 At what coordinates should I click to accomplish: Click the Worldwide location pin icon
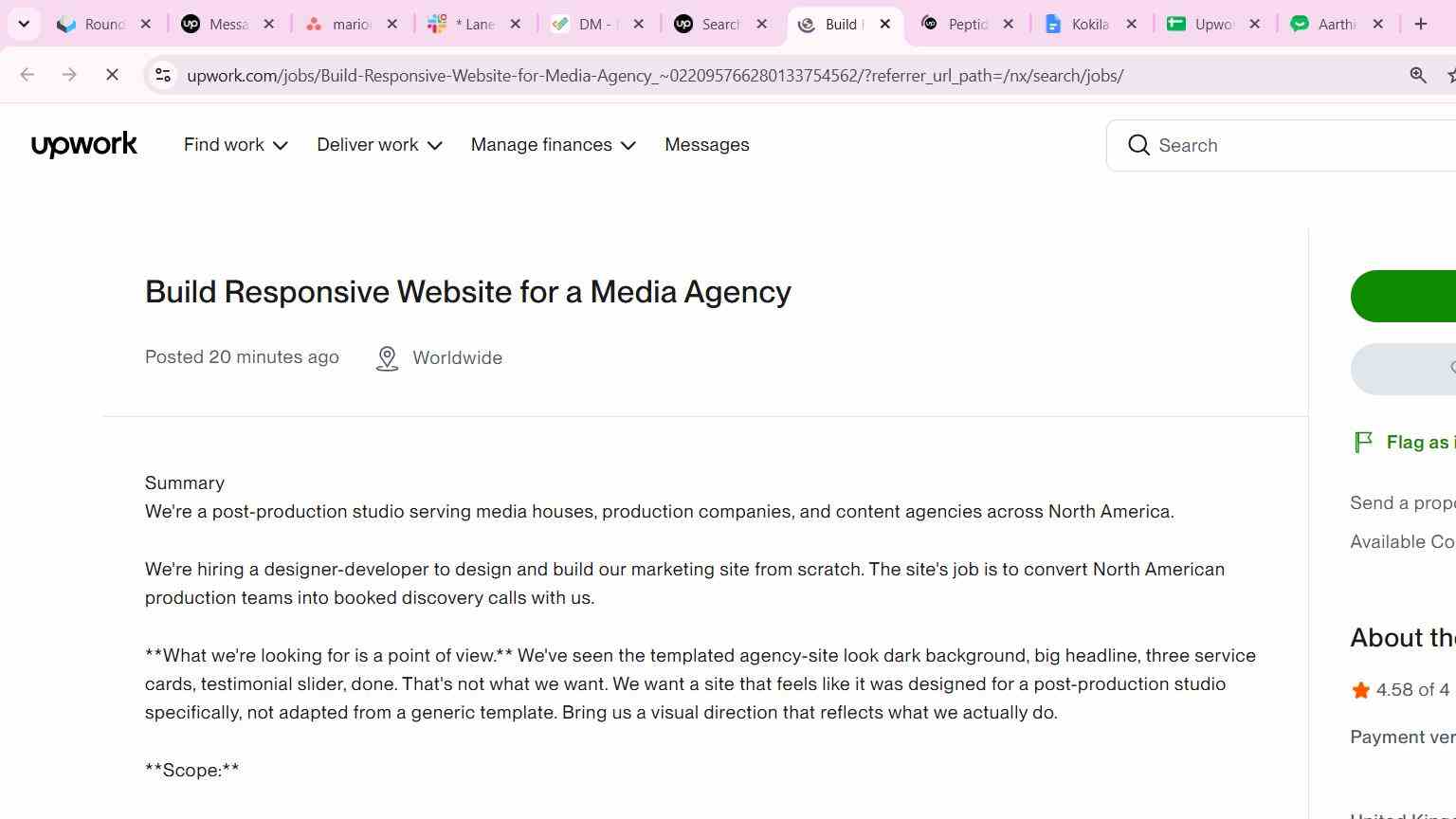coord(387,358)
